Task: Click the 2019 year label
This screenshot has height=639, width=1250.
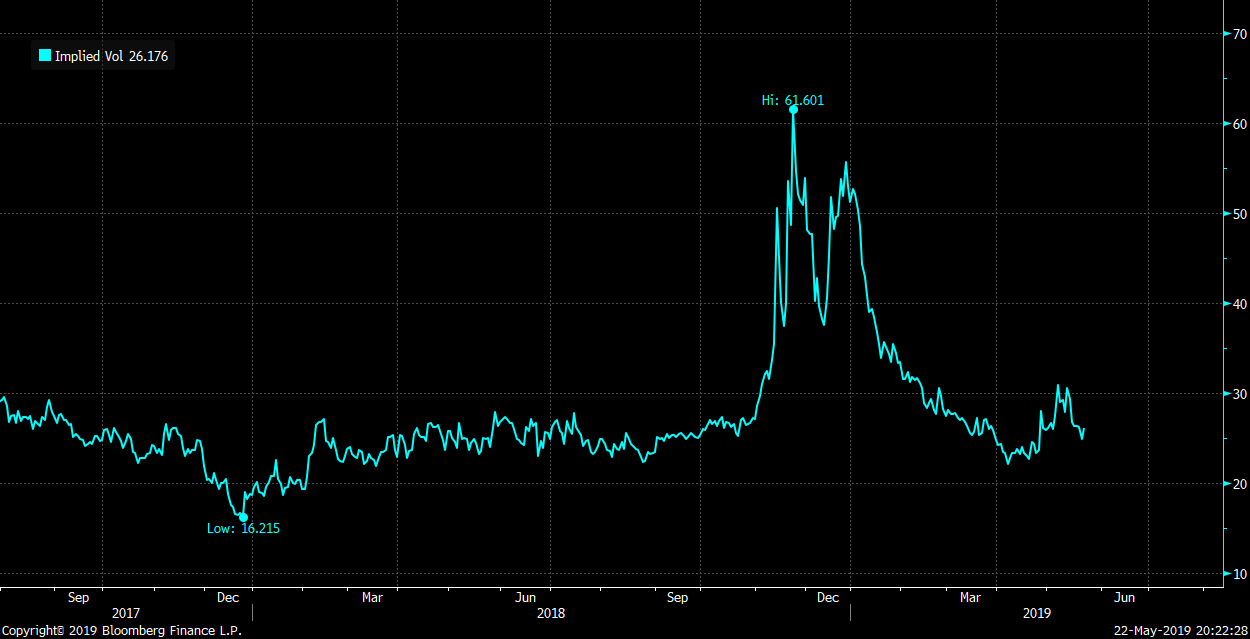Action: (1037, 613)
